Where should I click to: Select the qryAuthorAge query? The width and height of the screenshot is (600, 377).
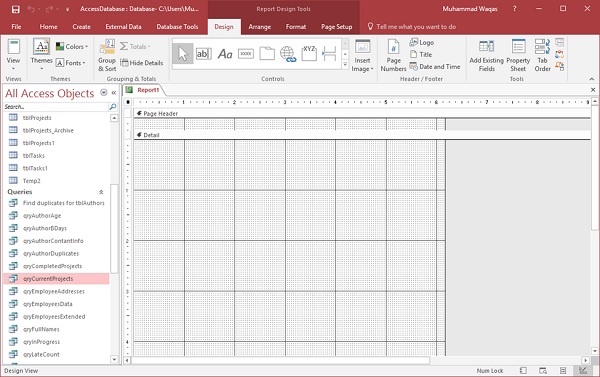42,216
